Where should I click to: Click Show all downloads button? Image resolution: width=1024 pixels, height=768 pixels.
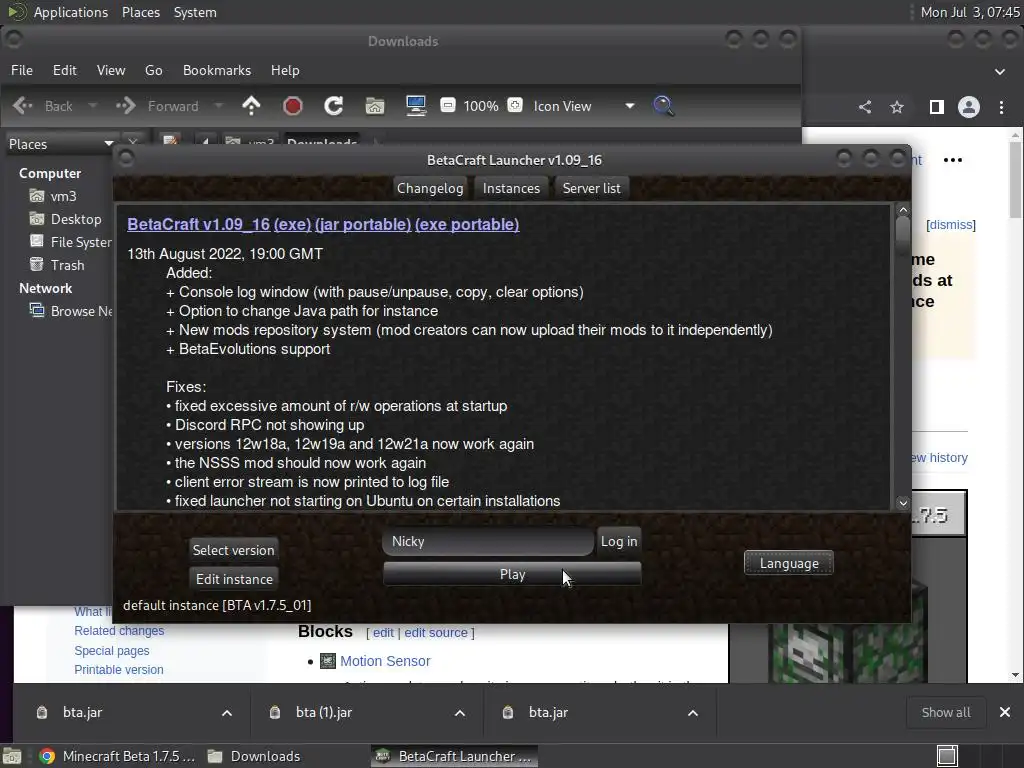pos(946,712)
